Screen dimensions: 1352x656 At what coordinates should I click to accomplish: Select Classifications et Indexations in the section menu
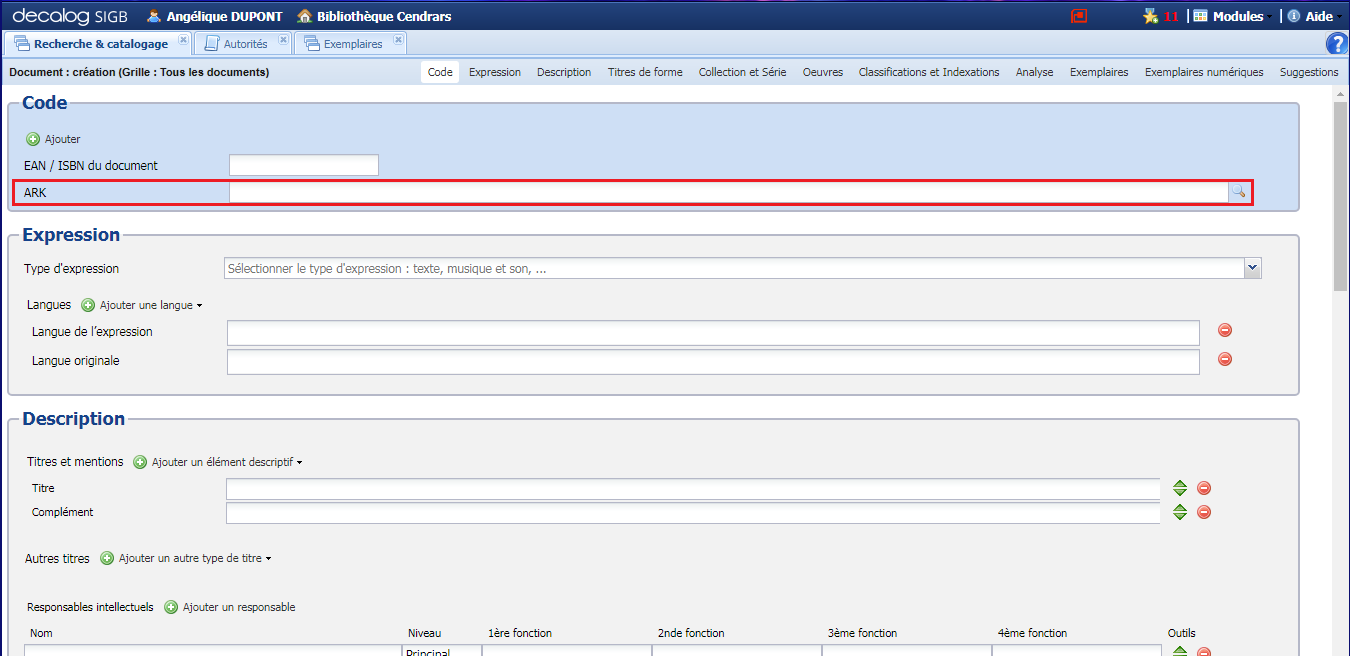pyautogui.click(x=928, y=72)
